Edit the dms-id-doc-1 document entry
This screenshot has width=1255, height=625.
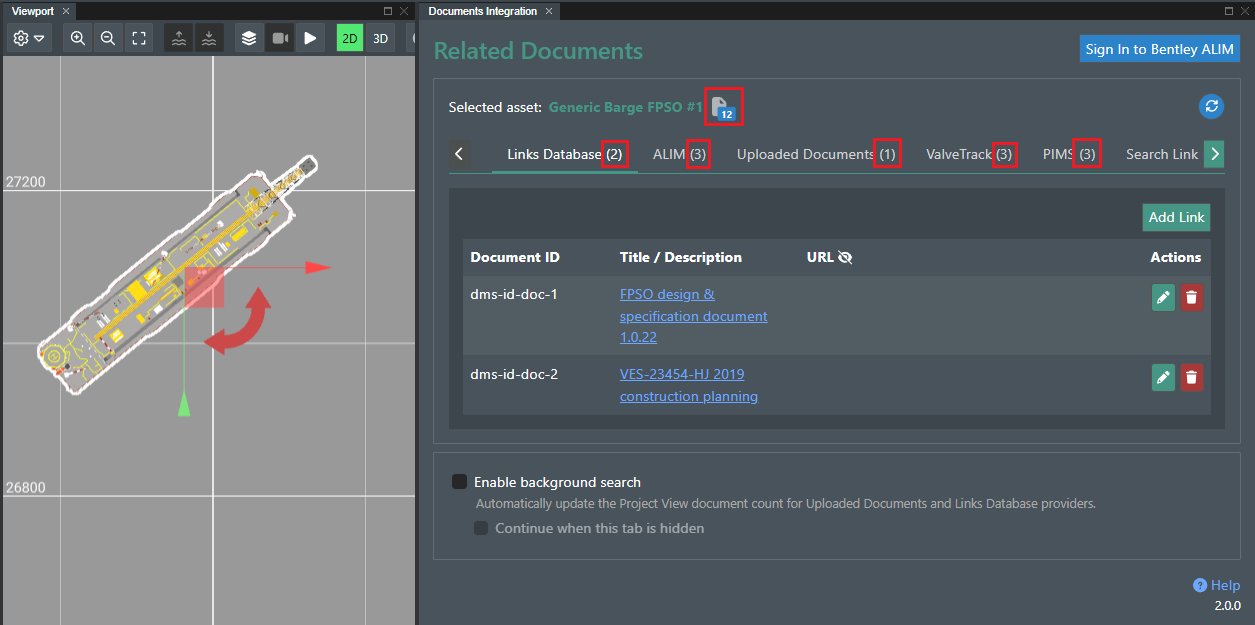pos(1163,297)
